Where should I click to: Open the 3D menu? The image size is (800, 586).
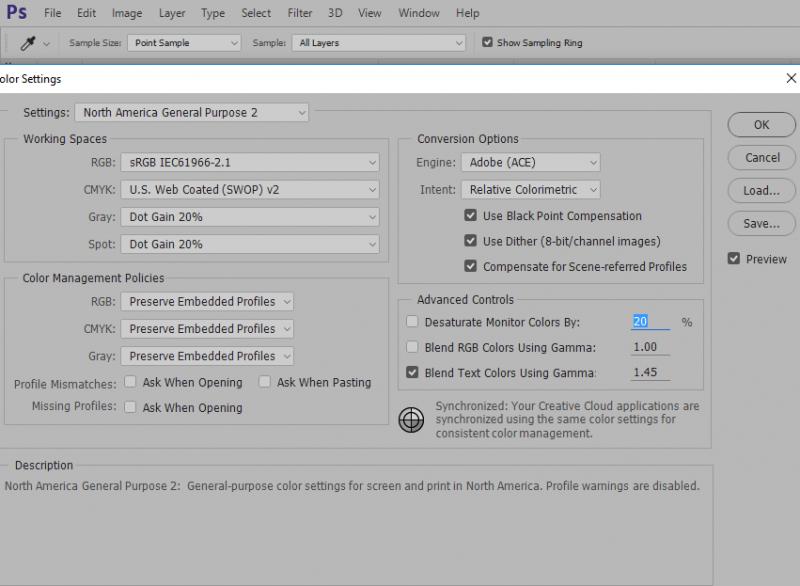[335, 13]
